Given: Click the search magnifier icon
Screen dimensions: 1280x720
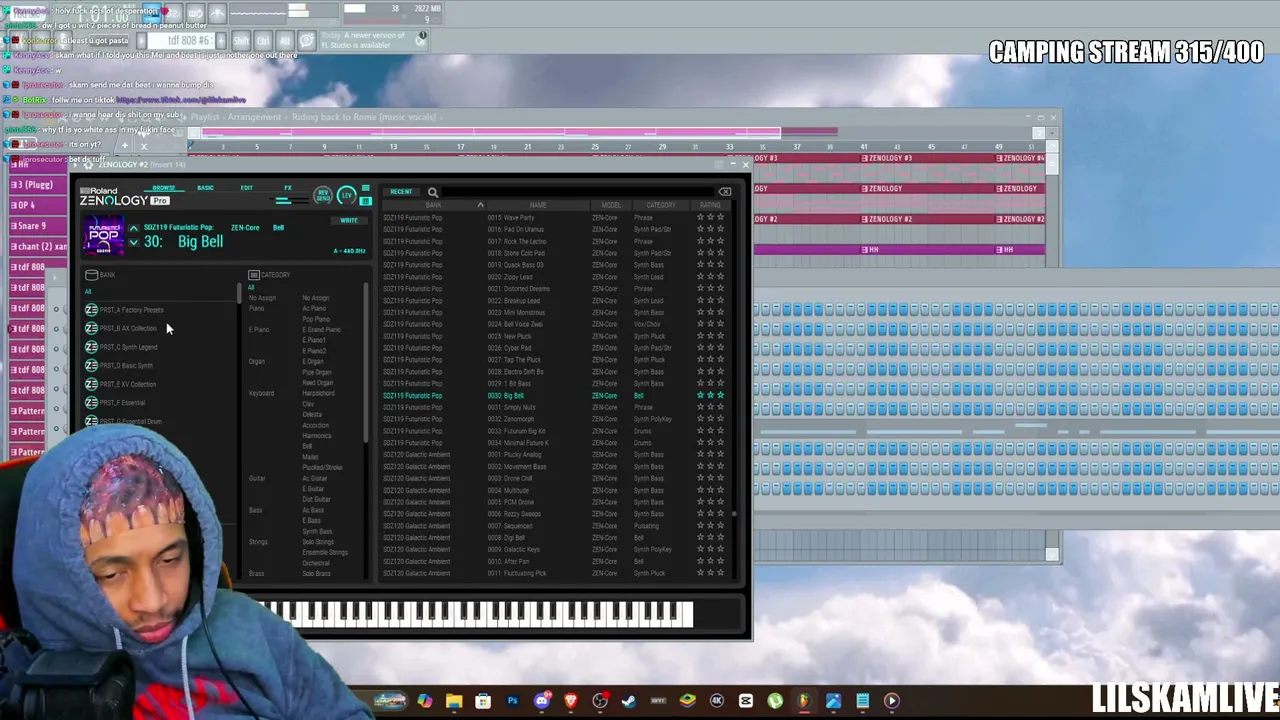Looking at the screenshot, I should tap(433, 192).
